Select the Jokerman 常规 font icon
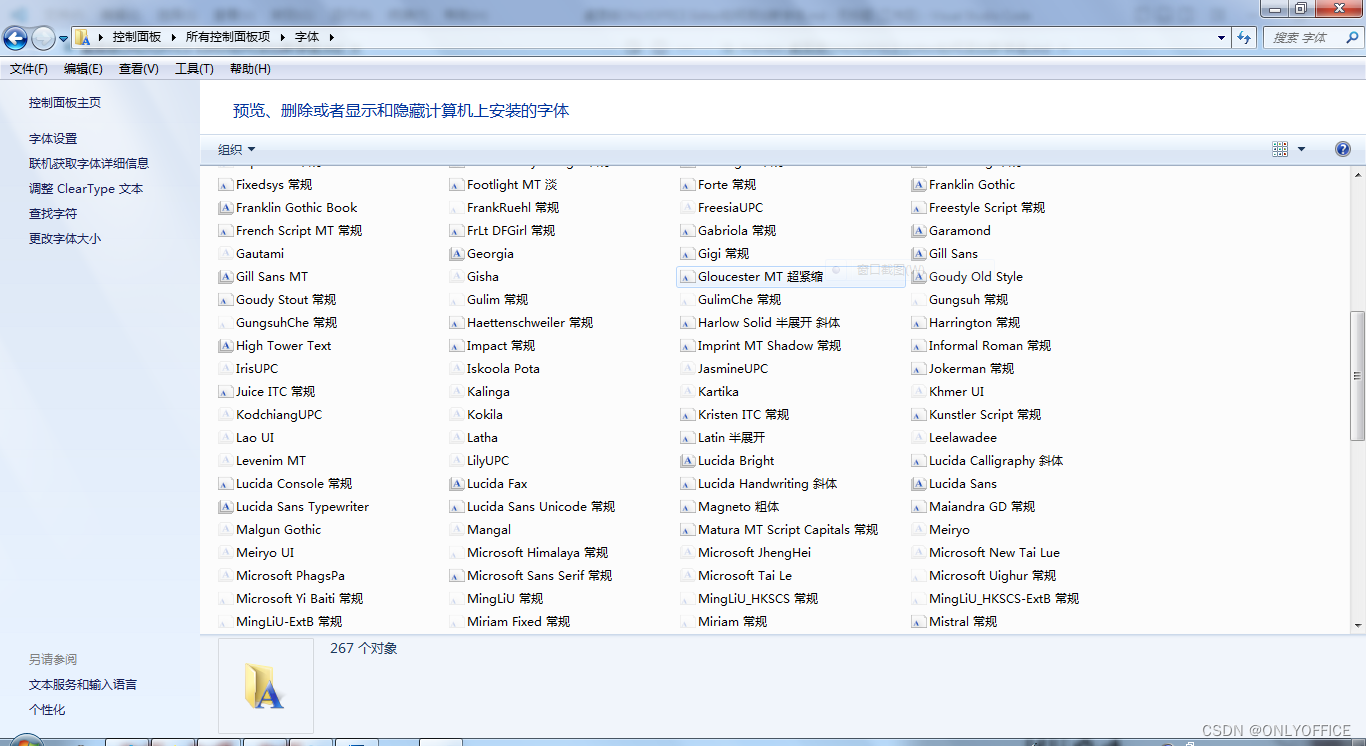Screen dimensions: 1366x746 [x=919, y=369]
